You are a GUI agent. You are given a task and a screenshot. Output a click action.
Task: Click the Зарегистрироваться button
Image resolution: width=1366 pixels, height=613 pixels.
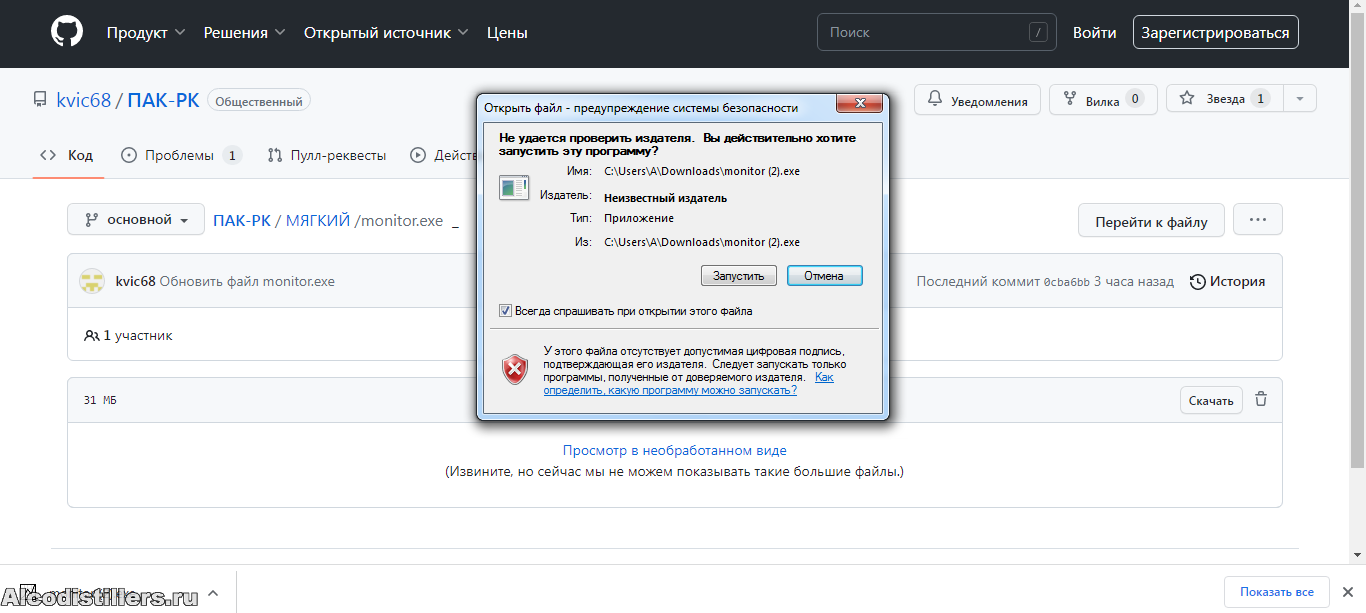[1216, 32]
